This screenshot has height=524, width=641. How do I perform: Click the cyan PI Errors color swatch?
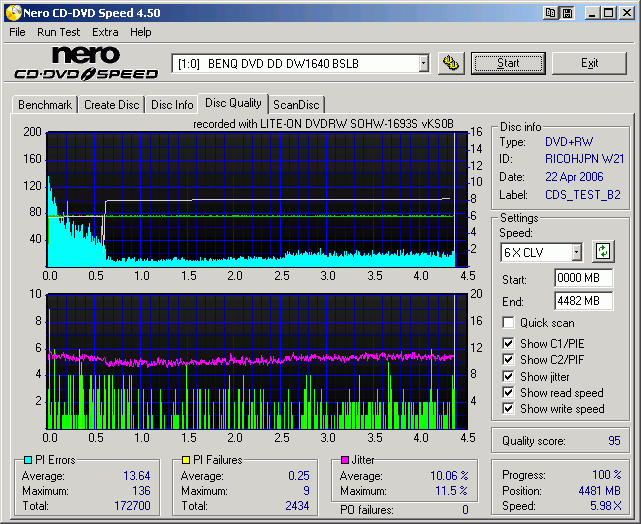pyautogui.click(x=26, y=460)
